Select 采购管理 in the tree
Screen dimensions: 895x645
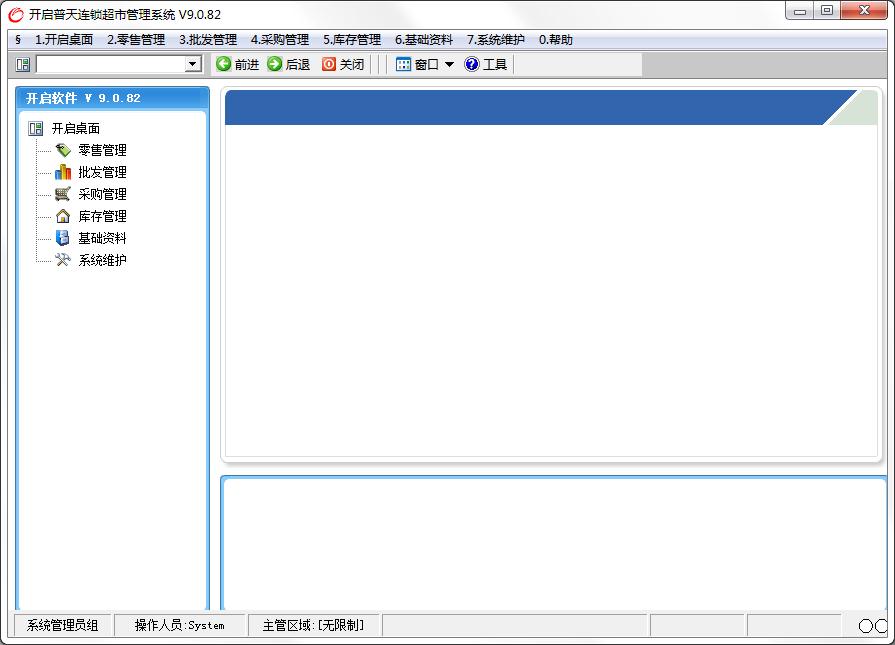click(x=102, y=194)
